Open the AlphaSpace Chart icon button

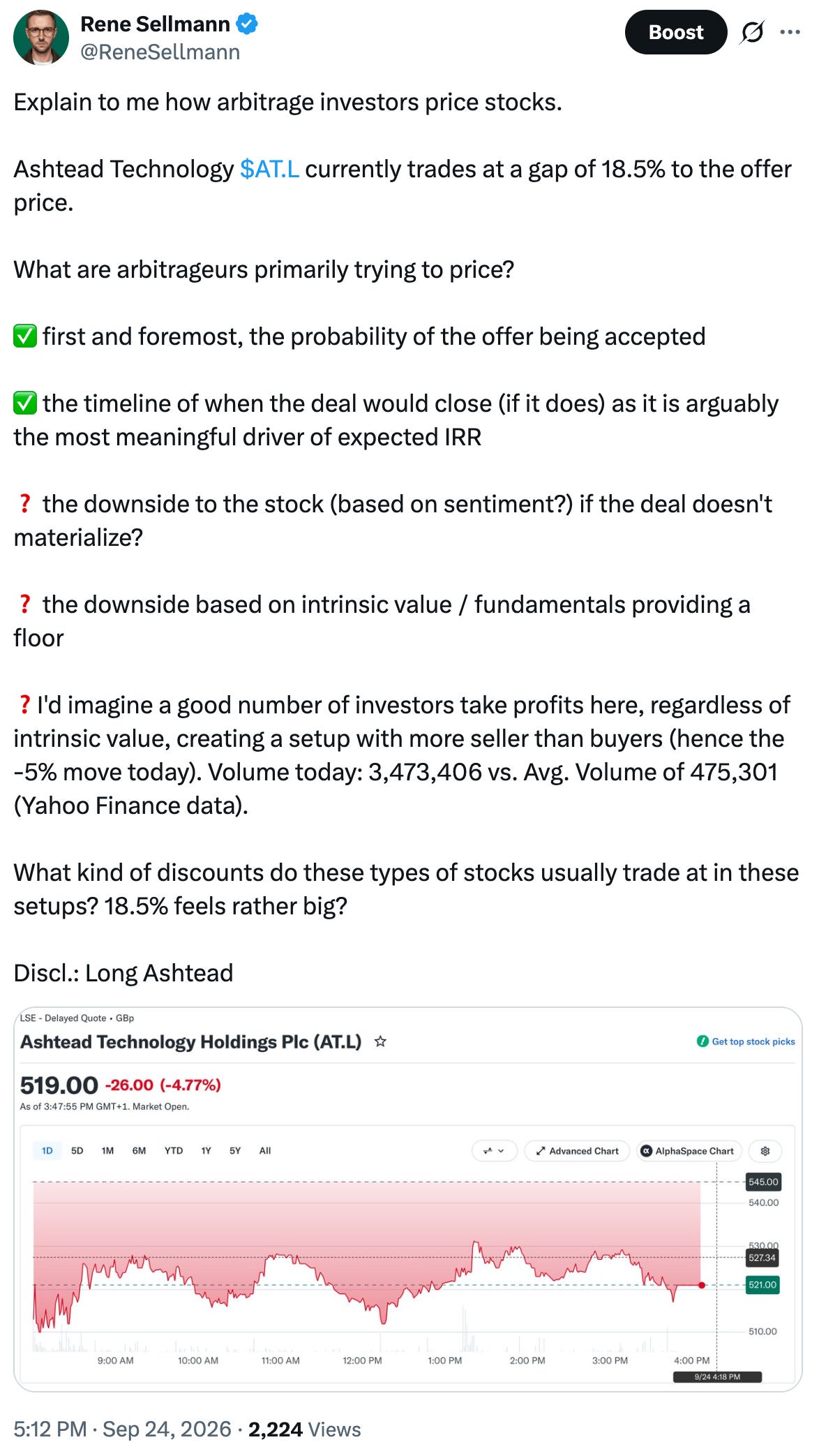pyautogui.click(x=646, y=1151)
